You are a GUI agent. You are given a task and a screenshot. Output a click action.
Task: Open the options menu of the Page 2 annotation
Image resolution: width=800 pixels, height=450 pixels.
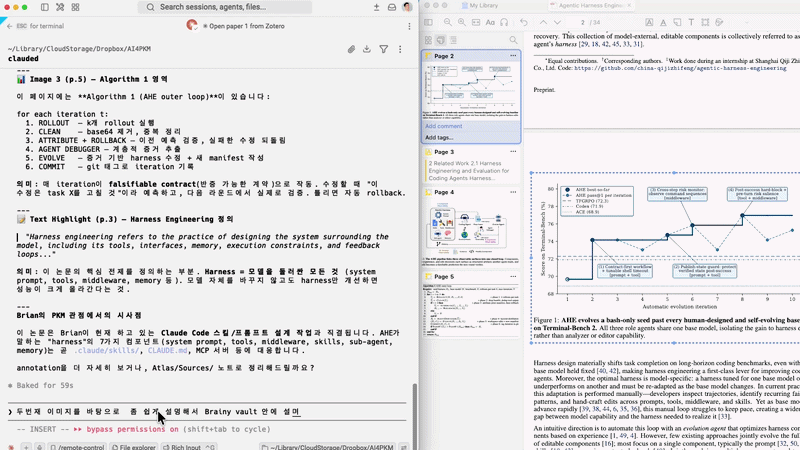pyautogui.click(x=513, y=56)
